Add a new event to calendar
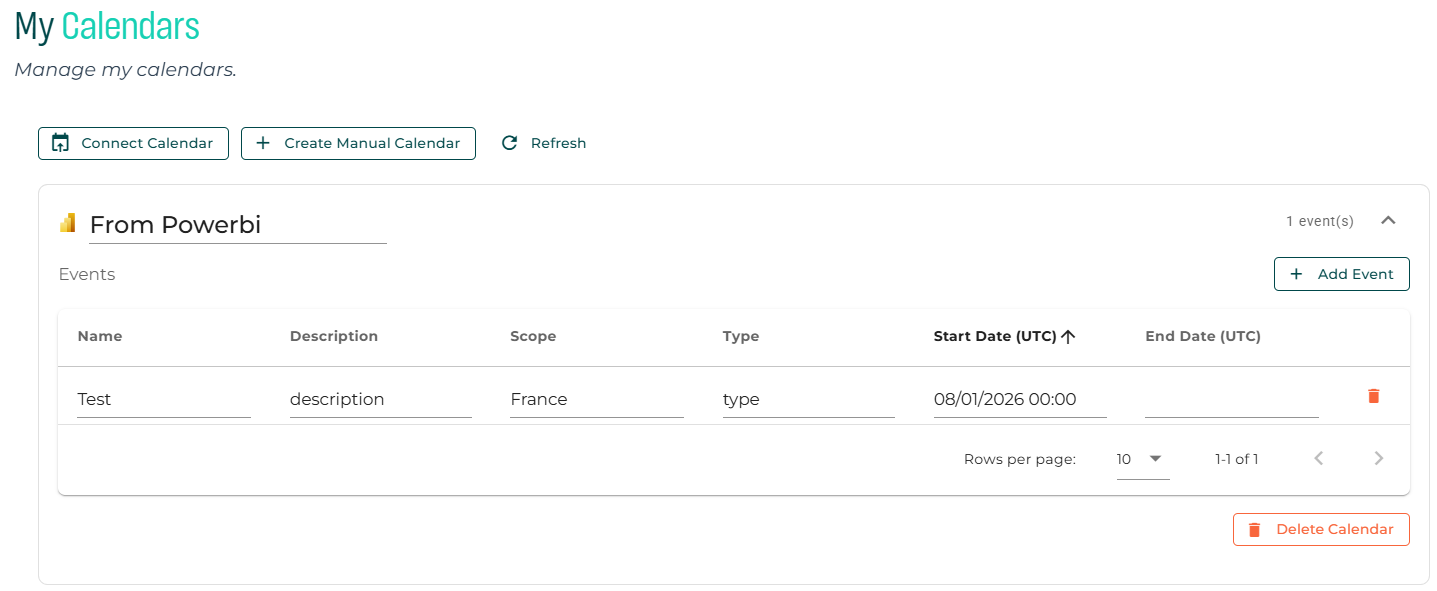Screen dimensions: 1437x591 click(x=1341, y=274)
